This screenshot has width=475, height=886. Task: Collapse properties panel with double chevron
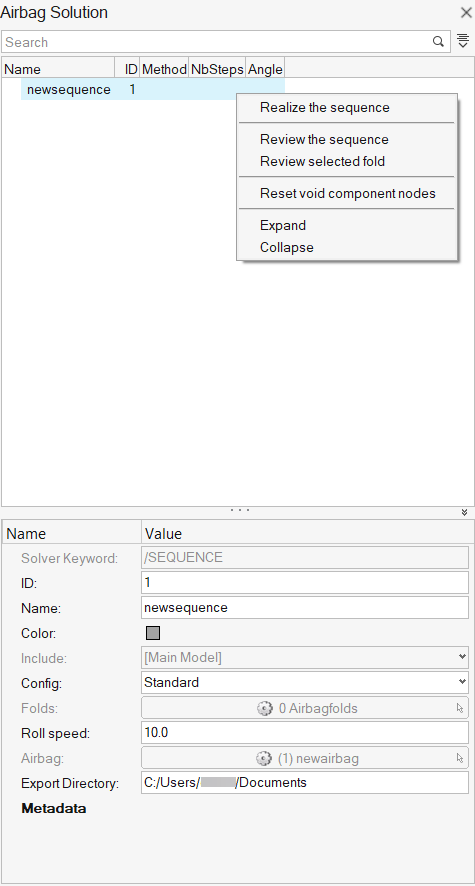coord(464,512)
